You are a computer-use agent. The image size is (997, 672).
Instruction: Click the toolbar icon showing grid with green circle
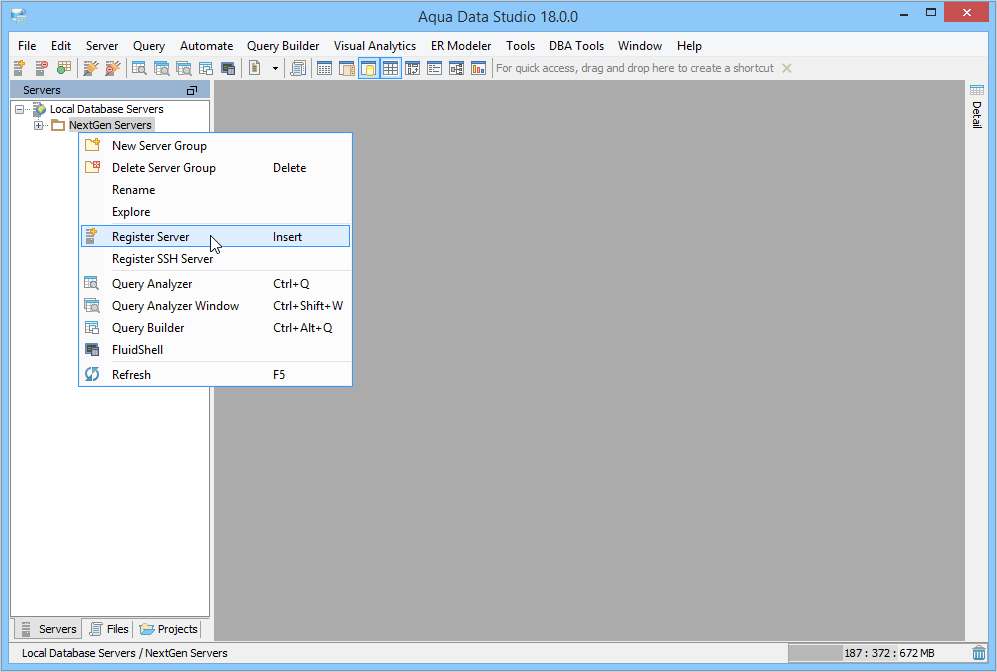tap(64, 68)
